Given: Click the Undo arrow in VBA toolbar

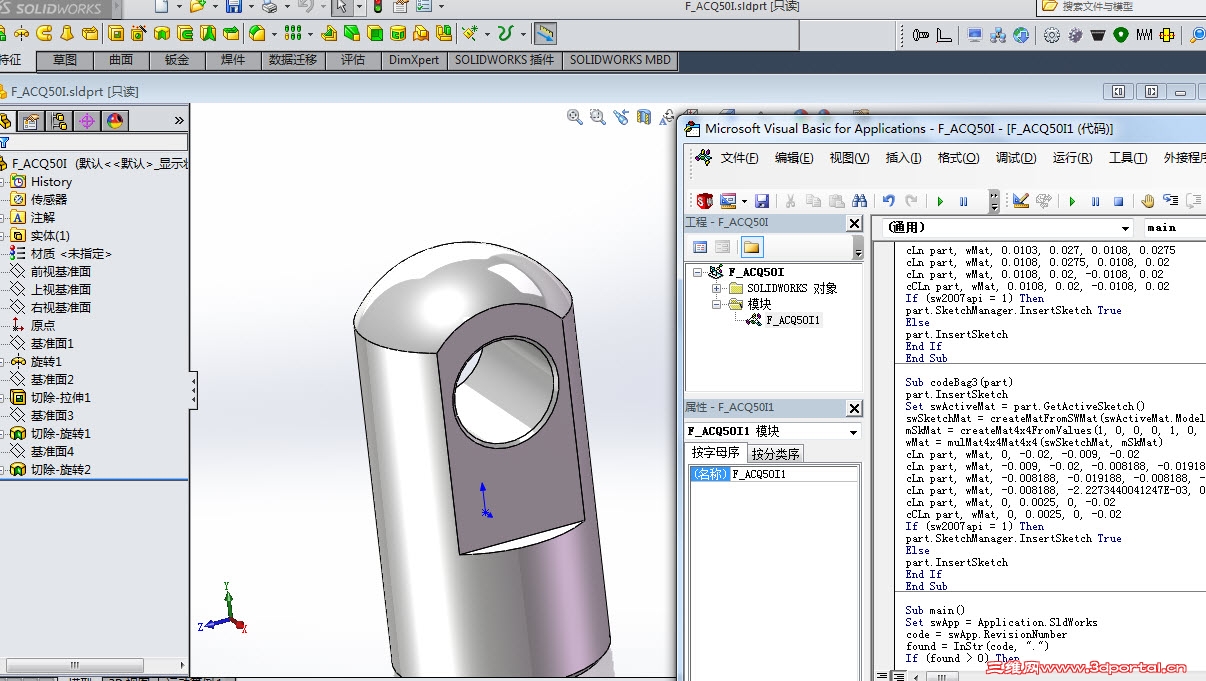Looking at the screenshot, I should click(x=888, y=201).
